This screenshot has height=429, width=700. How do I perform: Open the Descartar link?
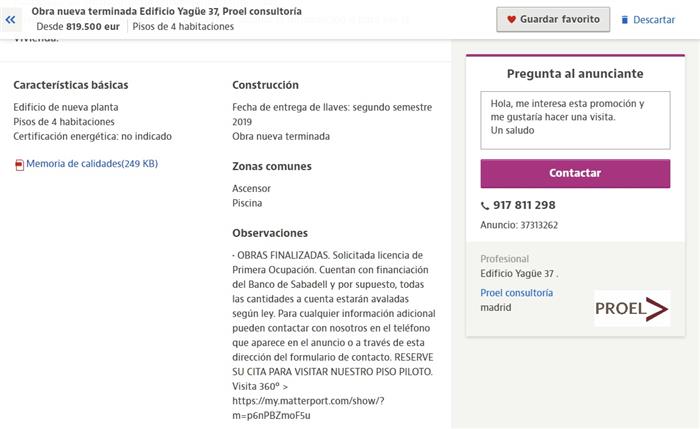654,20
